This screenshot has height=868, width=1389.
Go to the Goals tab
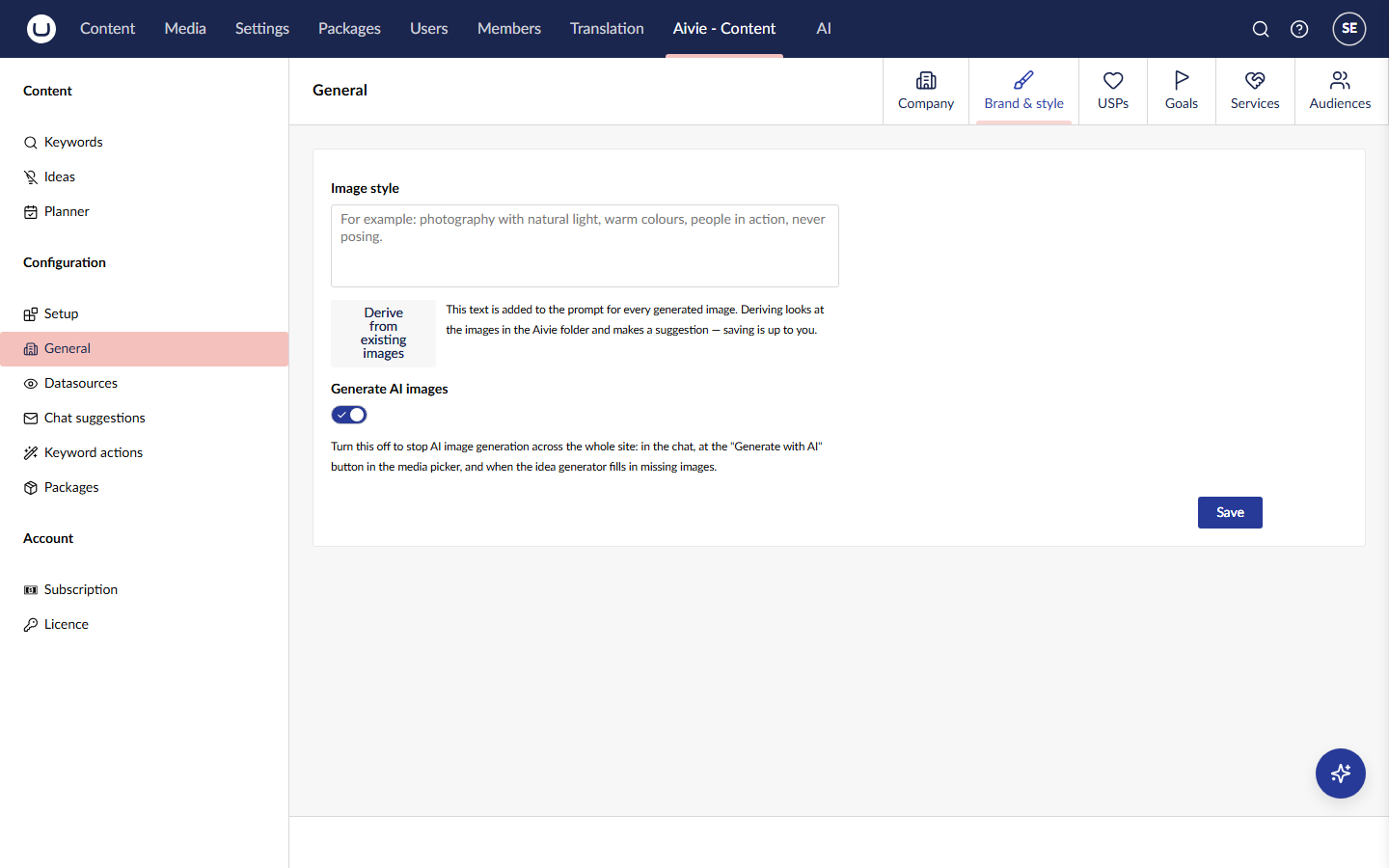[x=1182, y=91]
